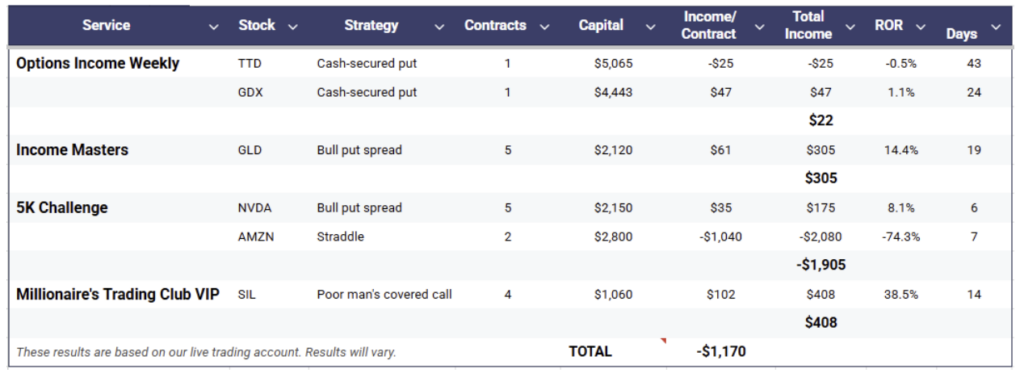Select the 5K Challenge service cell
Screen dimensions: 1024x377
click(62, 208)
